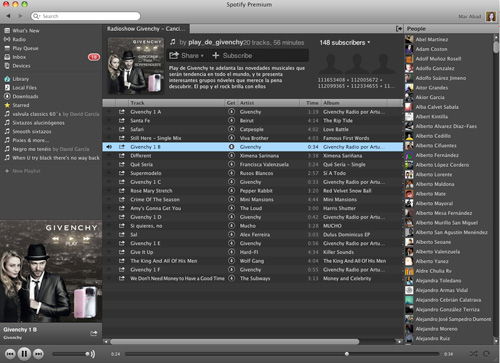
Task: Toggle shuffle mode
Action: pyautogui.click(x=474, y=354)
